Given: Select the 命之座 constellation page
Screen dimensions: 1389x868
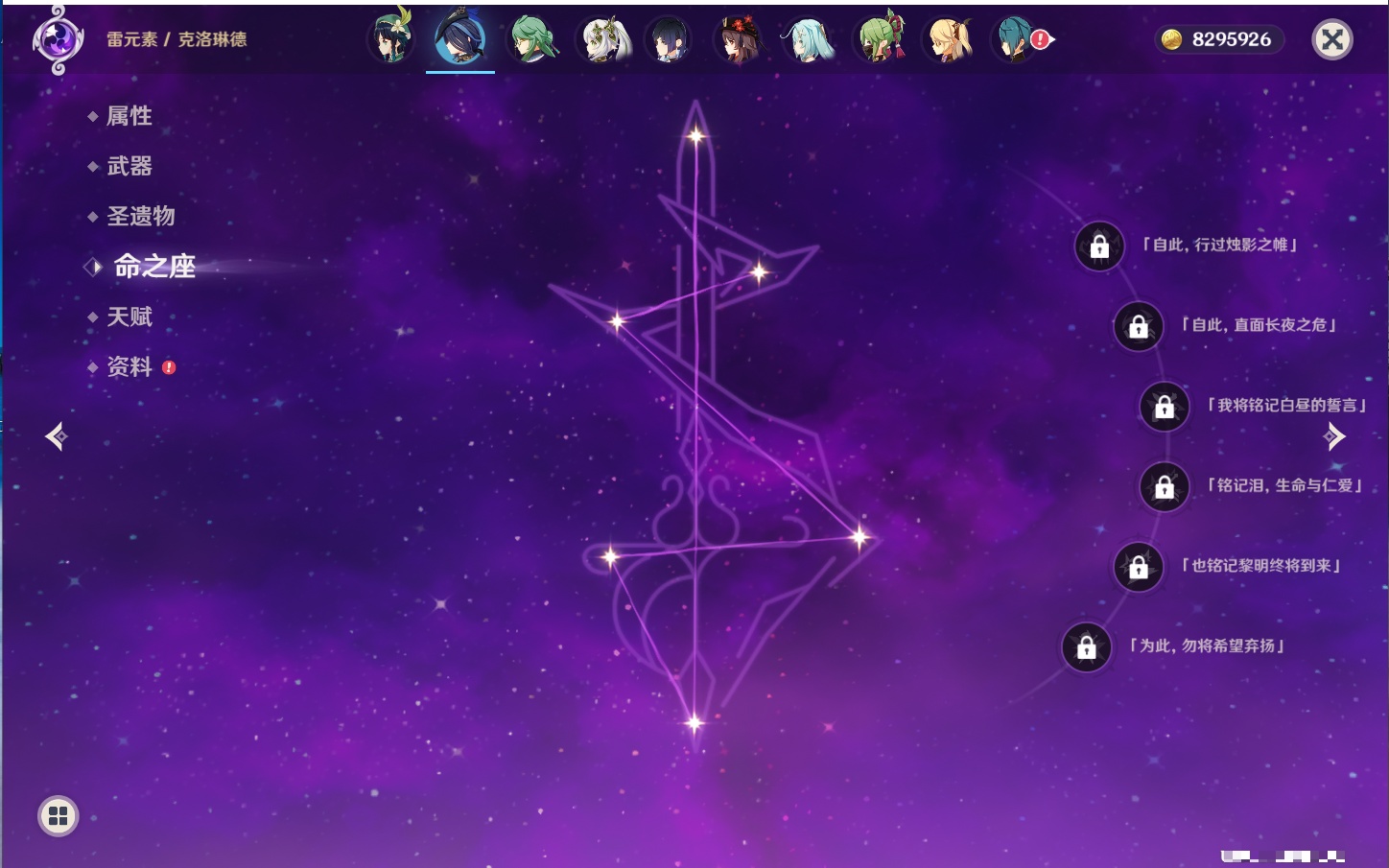Looking at the screenshot, I should [x=154, y=267].
